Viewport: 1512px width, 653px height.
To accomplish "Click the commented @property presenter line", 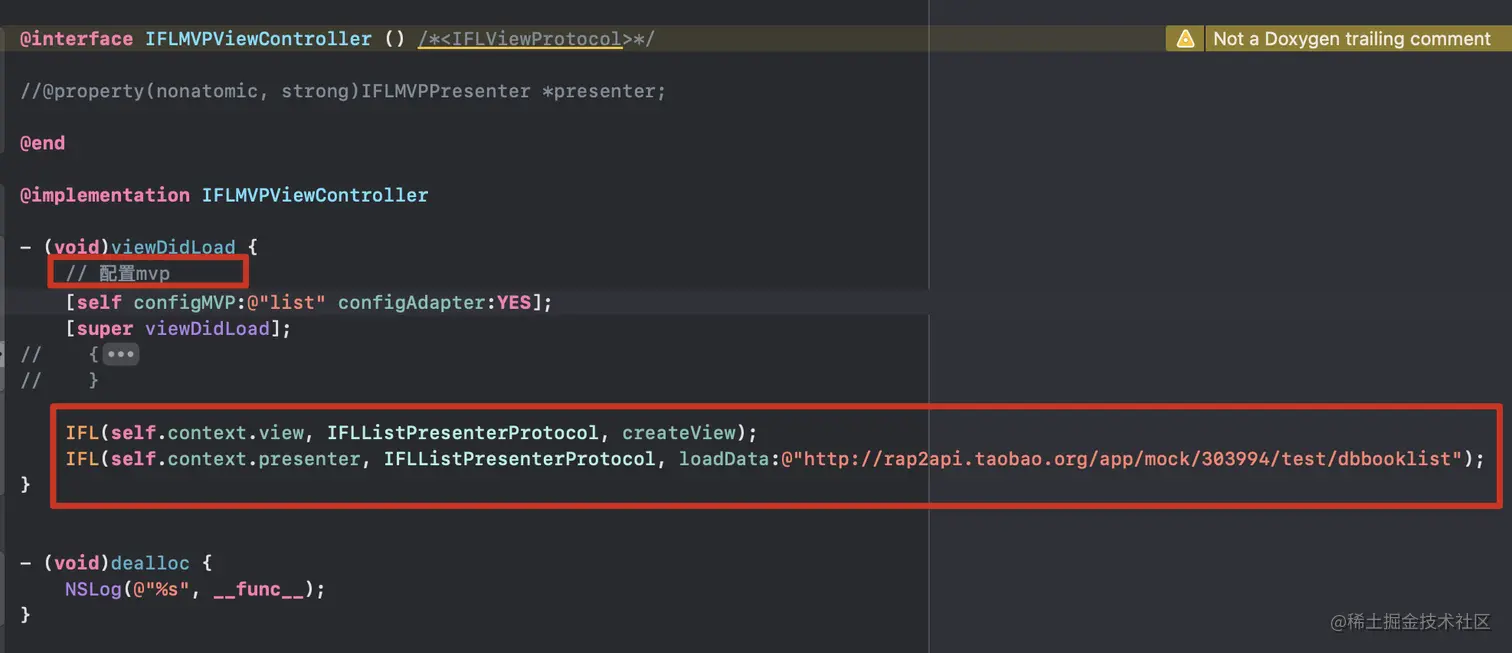I will (x=343, y=91).
